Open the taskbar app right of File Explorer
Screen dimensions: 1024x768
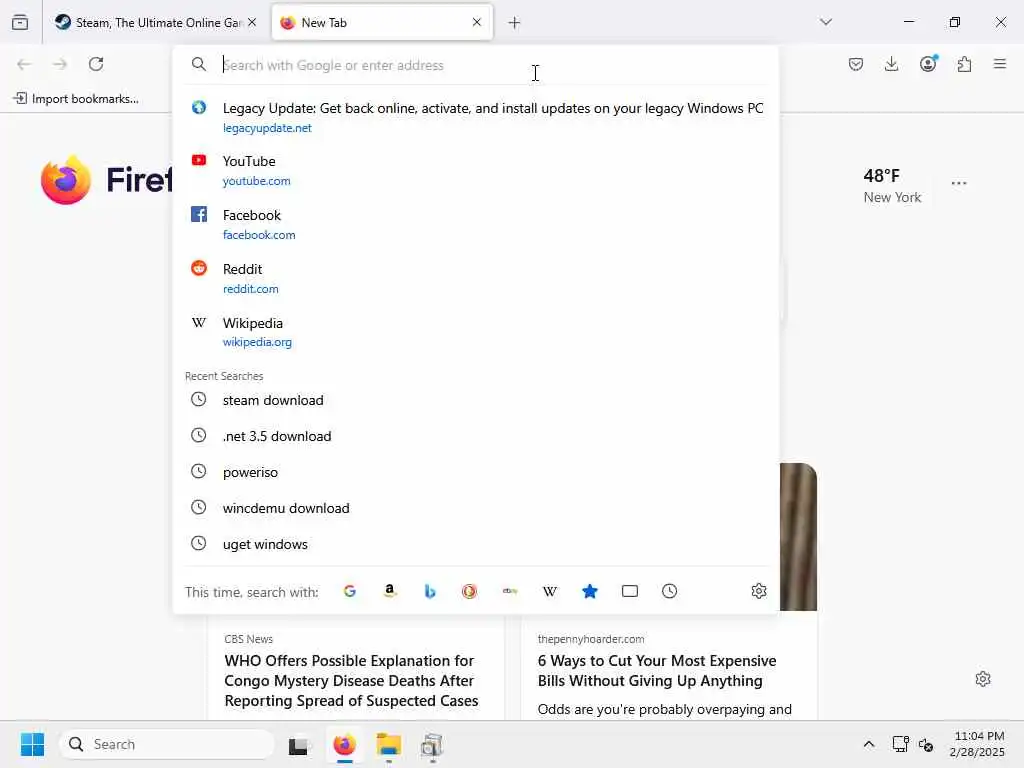click(432, 744)
